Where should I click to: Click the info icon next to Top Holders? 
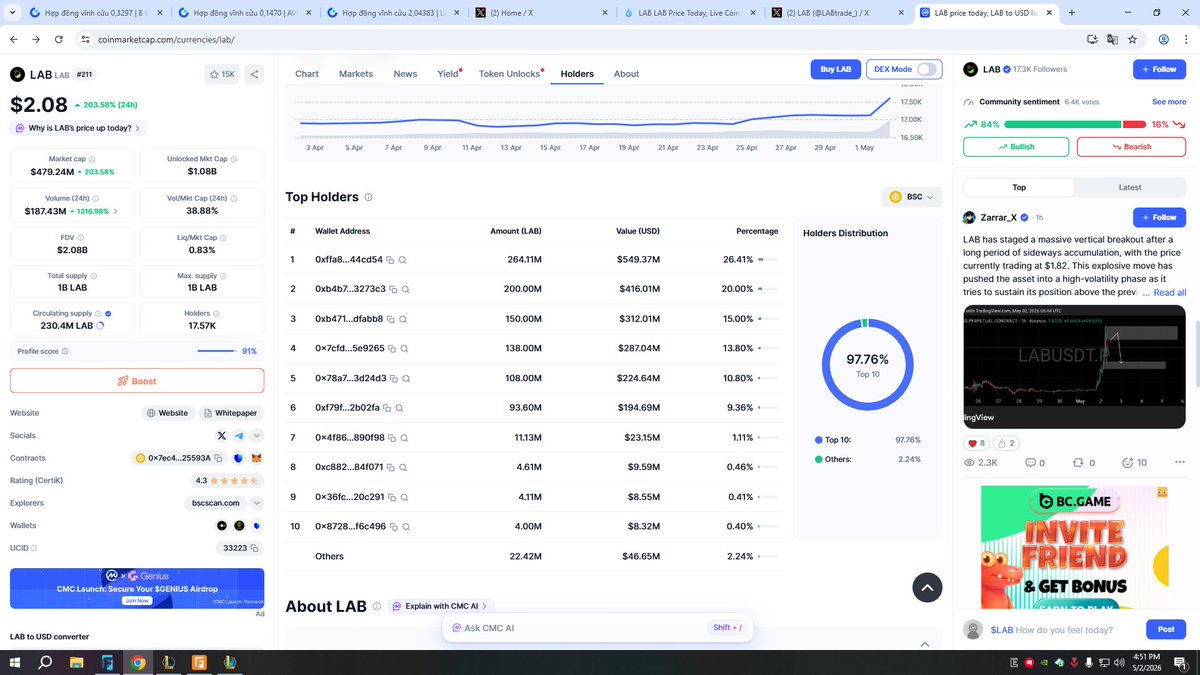(369, 198)
